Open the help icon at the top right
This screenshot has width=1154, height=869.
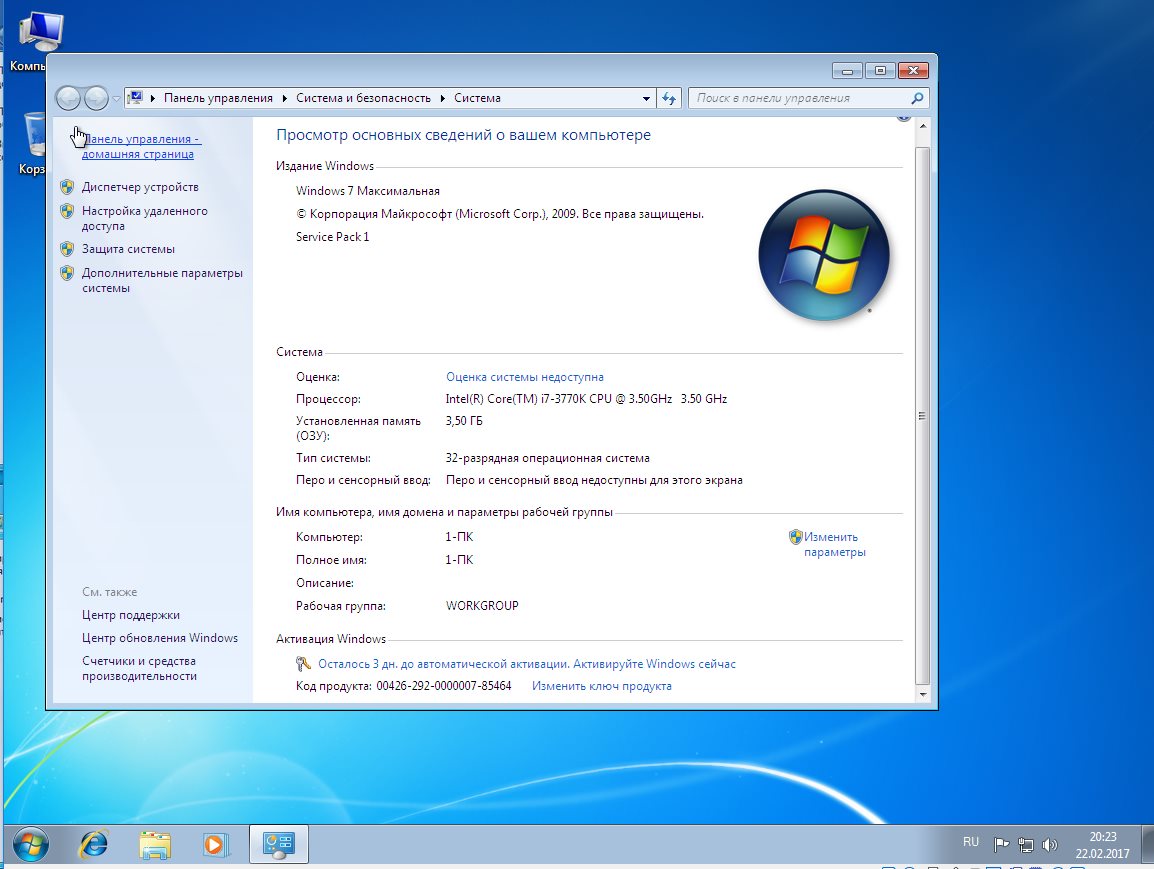[x=904, y=116]
